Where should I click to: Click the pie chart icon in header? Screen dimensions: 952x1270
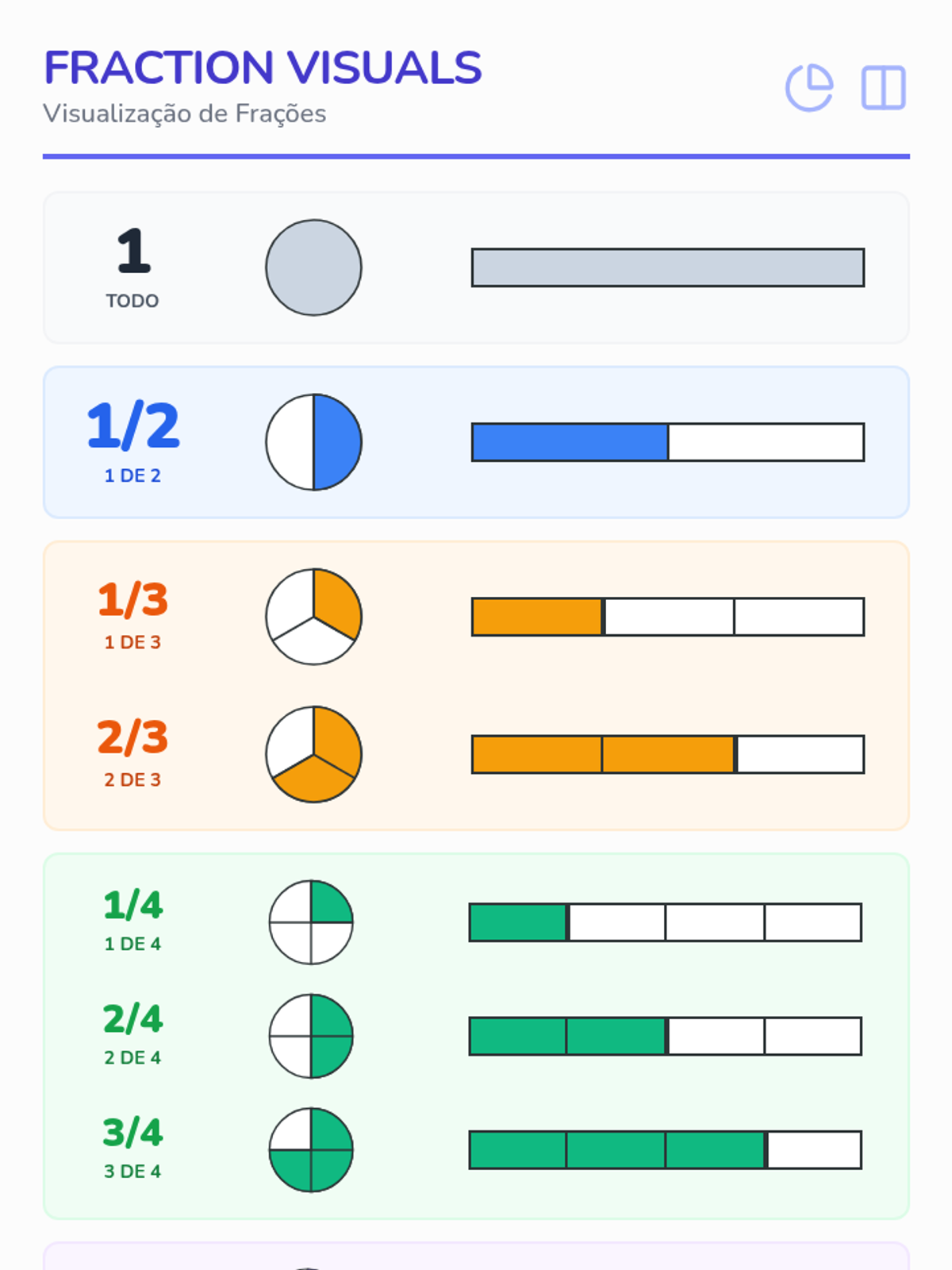pos(808,87)
